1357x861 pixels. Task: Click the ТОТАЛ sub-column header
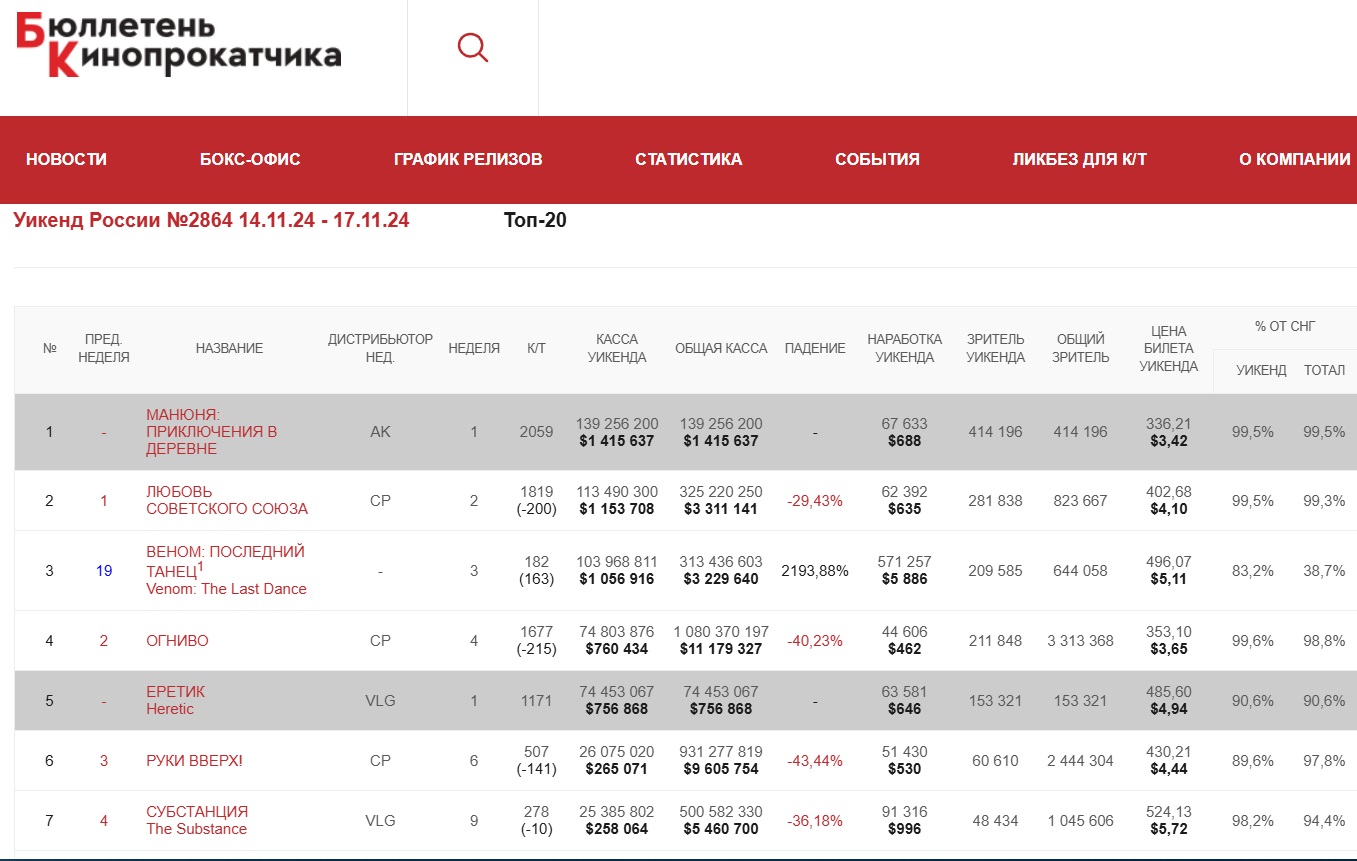click(1324, 370)
